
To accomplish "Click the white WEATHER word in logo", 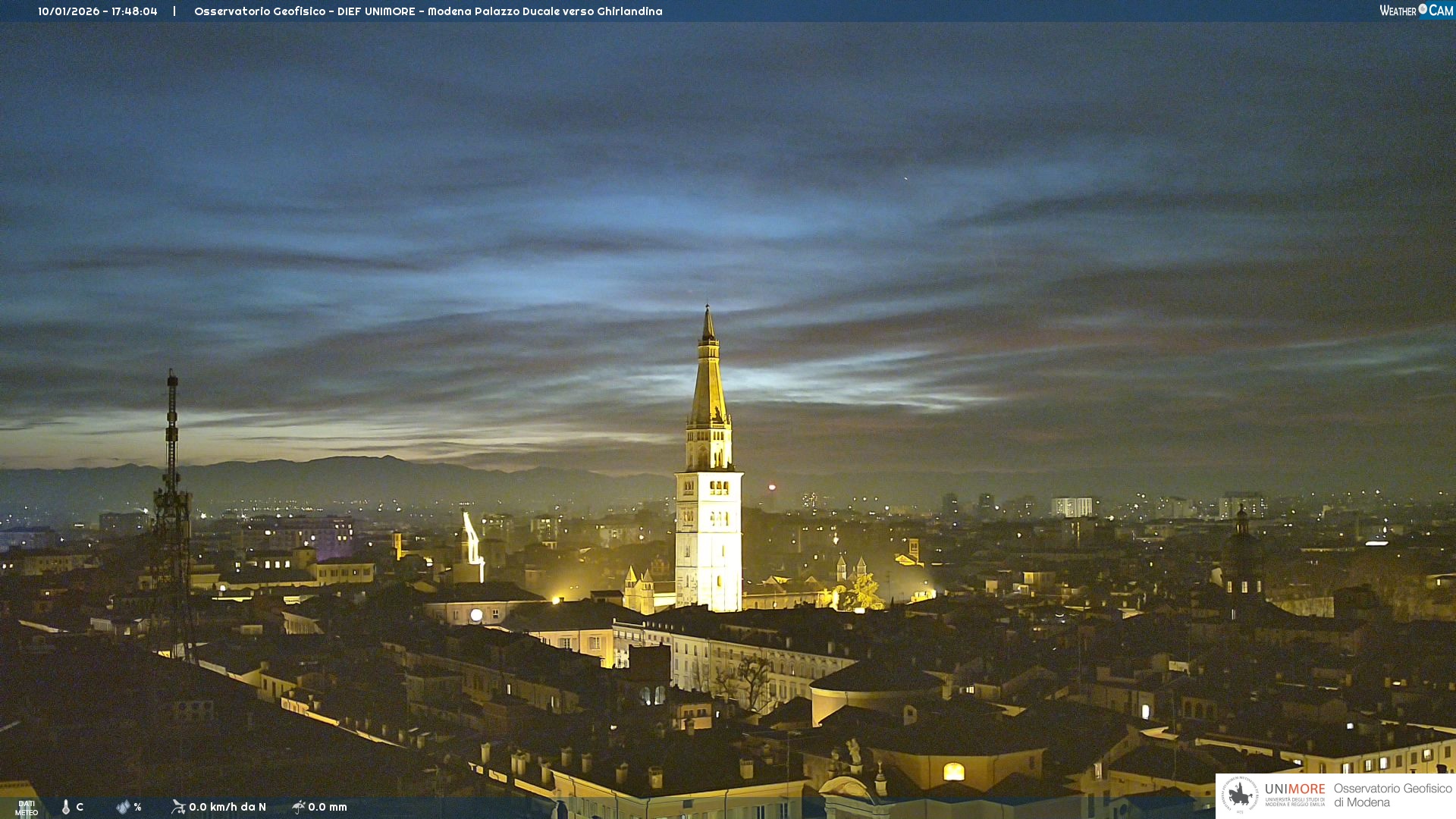I will pyautogui.click(x=1398, y=11).
